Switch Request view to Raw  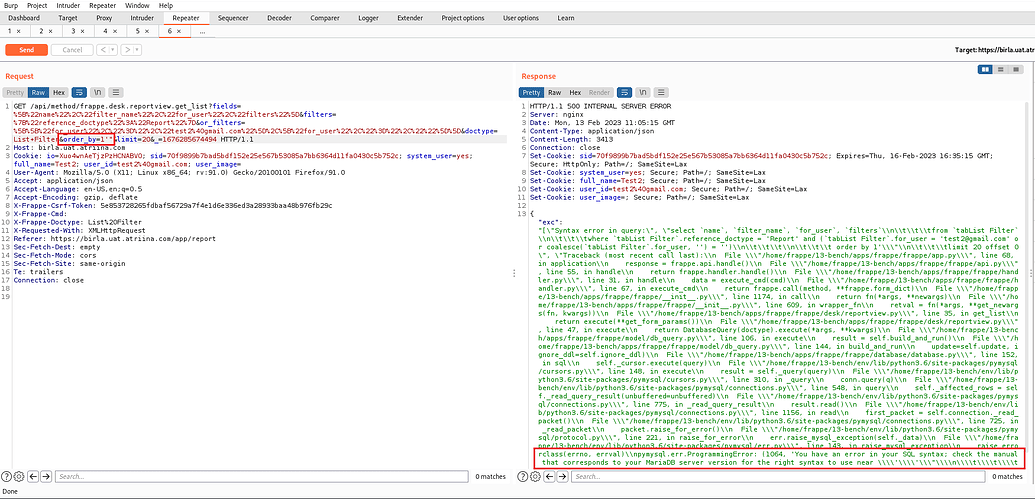[39, 92]
